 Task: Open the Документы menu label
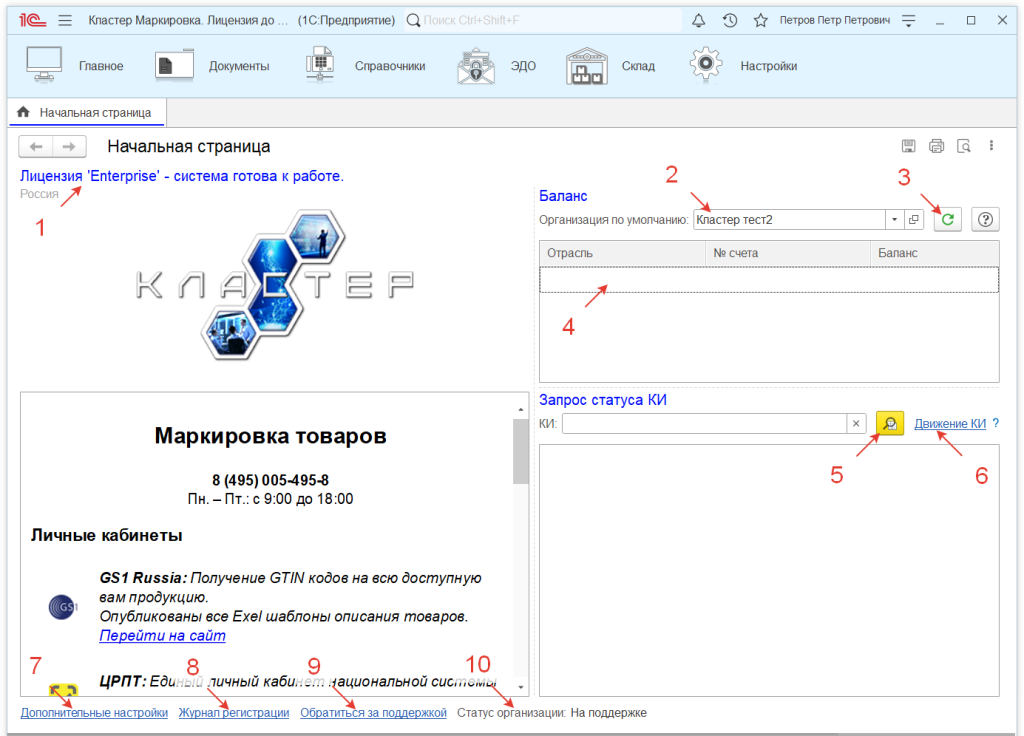click(x=239, y=66)
